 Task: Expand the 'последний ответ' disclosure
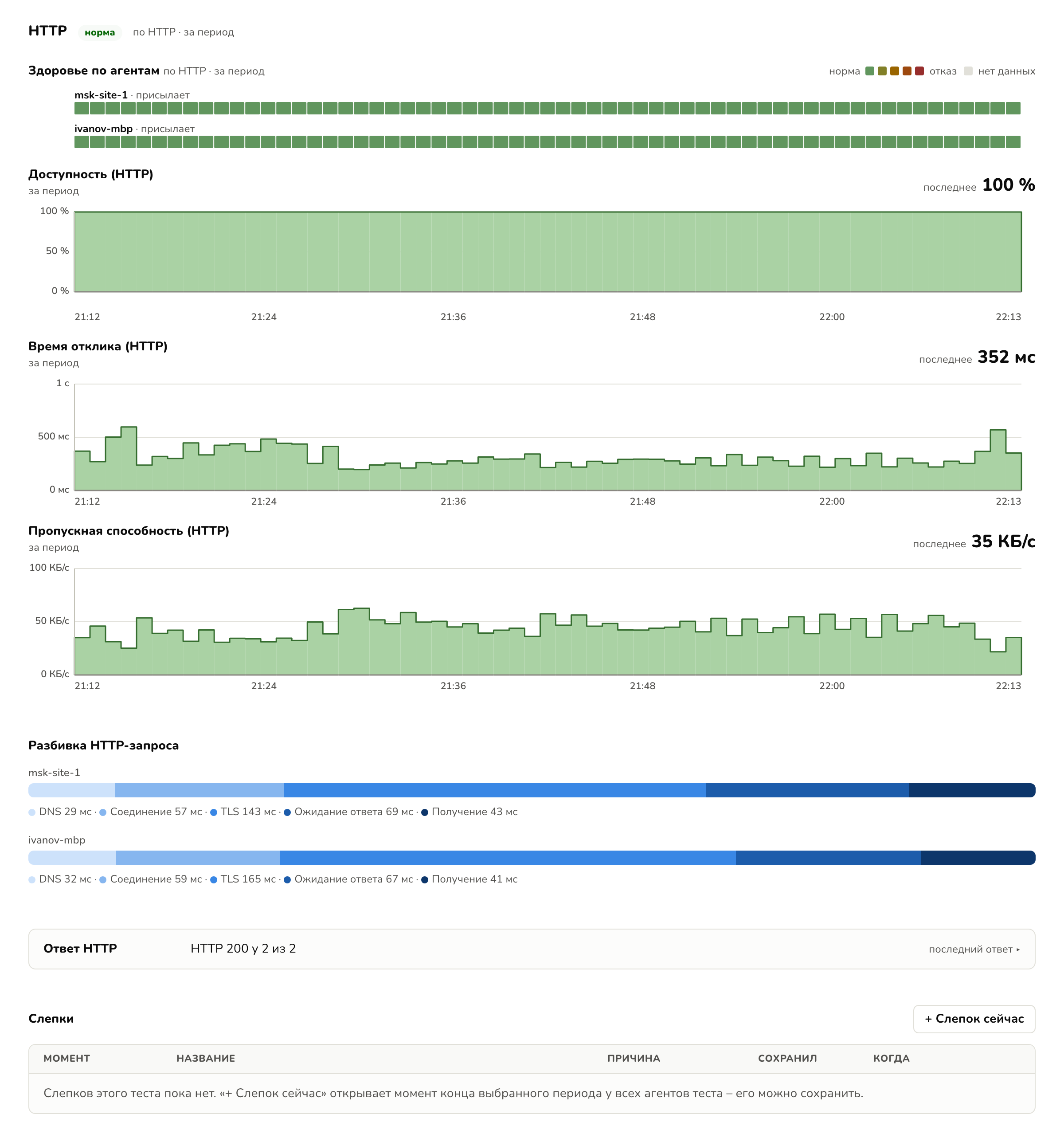[x=974, y=949]
